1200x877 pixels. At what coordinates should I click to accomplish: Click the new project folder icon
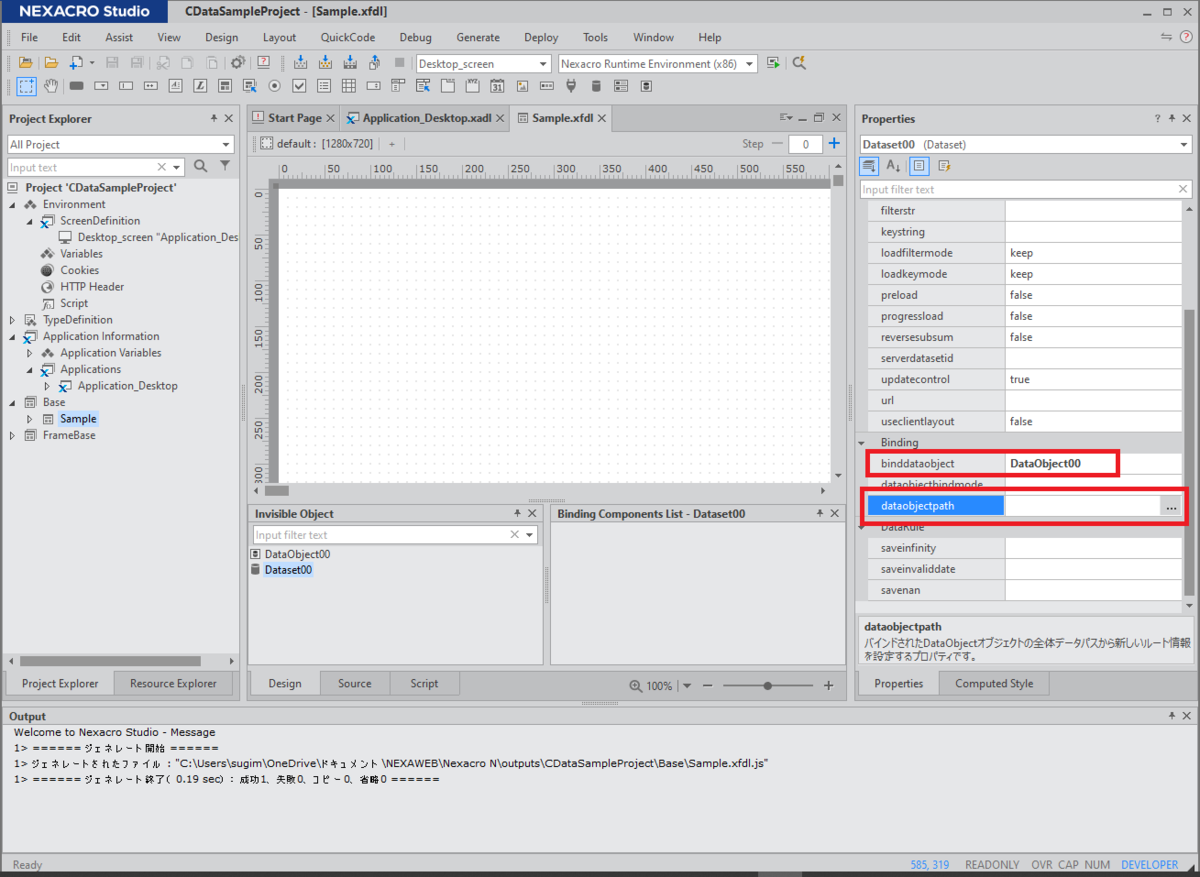pos(26,63)
